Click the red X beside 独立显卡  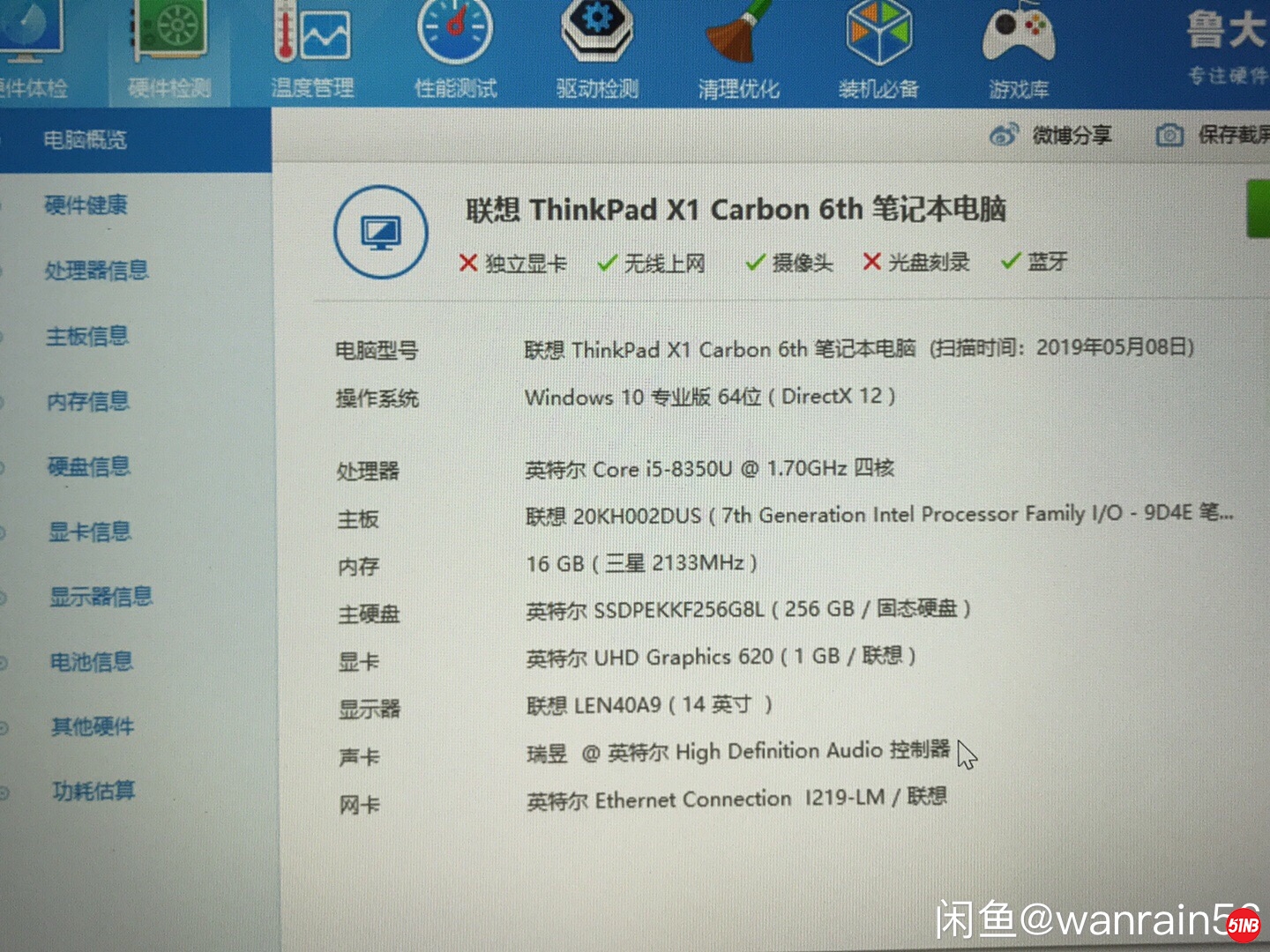coord(468,263)
